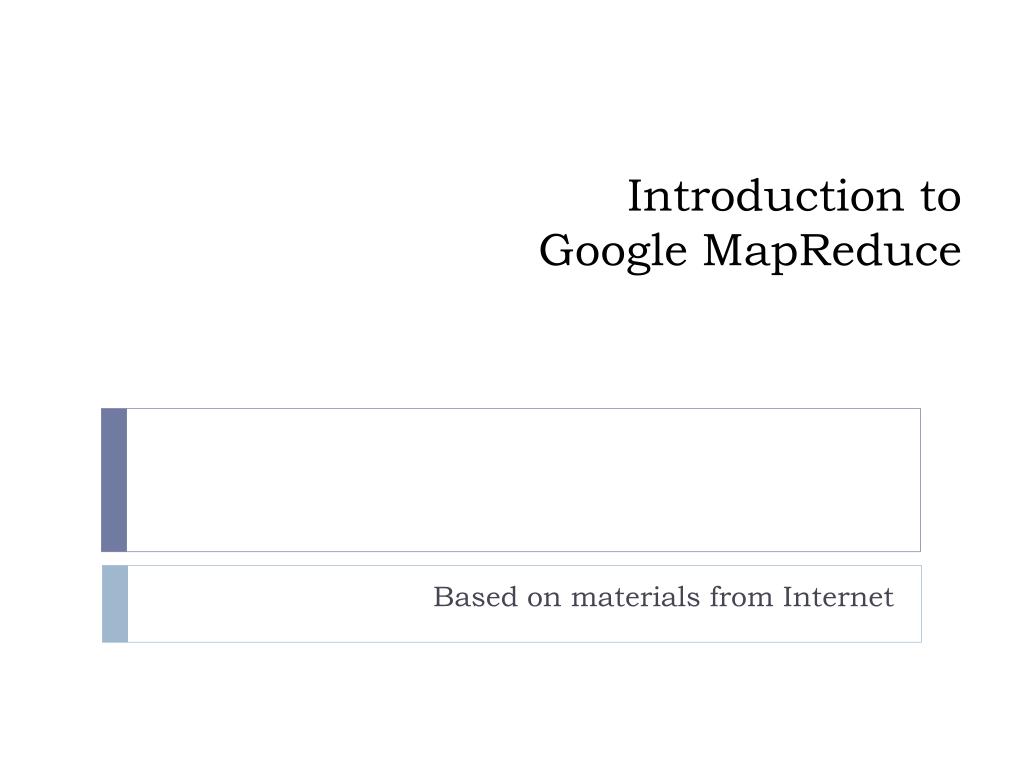The width and height of the screenshot is (1024, 768).
Task: Click the capital "M" in "MapReduce"
Action: pyautogui.click(x=724, y=250)
